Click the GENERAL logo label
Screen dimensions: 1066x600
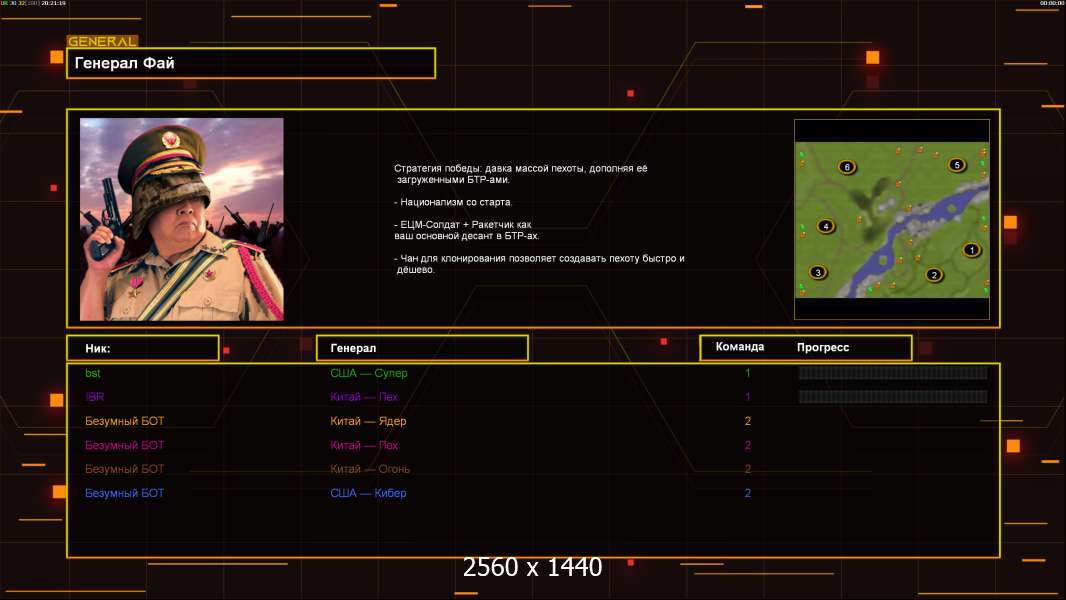[x=102, y=41]
